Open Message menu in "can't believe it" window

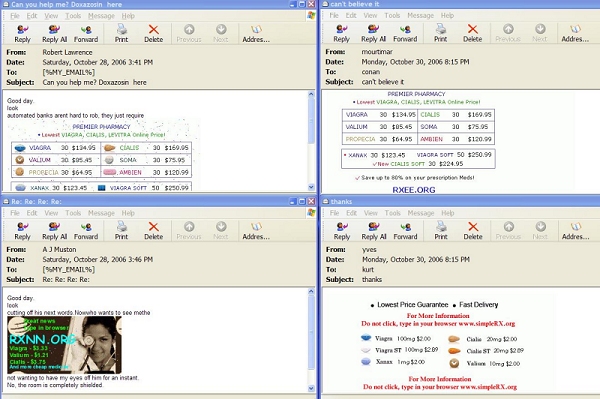pyautogui.click(x=420, y=15)
